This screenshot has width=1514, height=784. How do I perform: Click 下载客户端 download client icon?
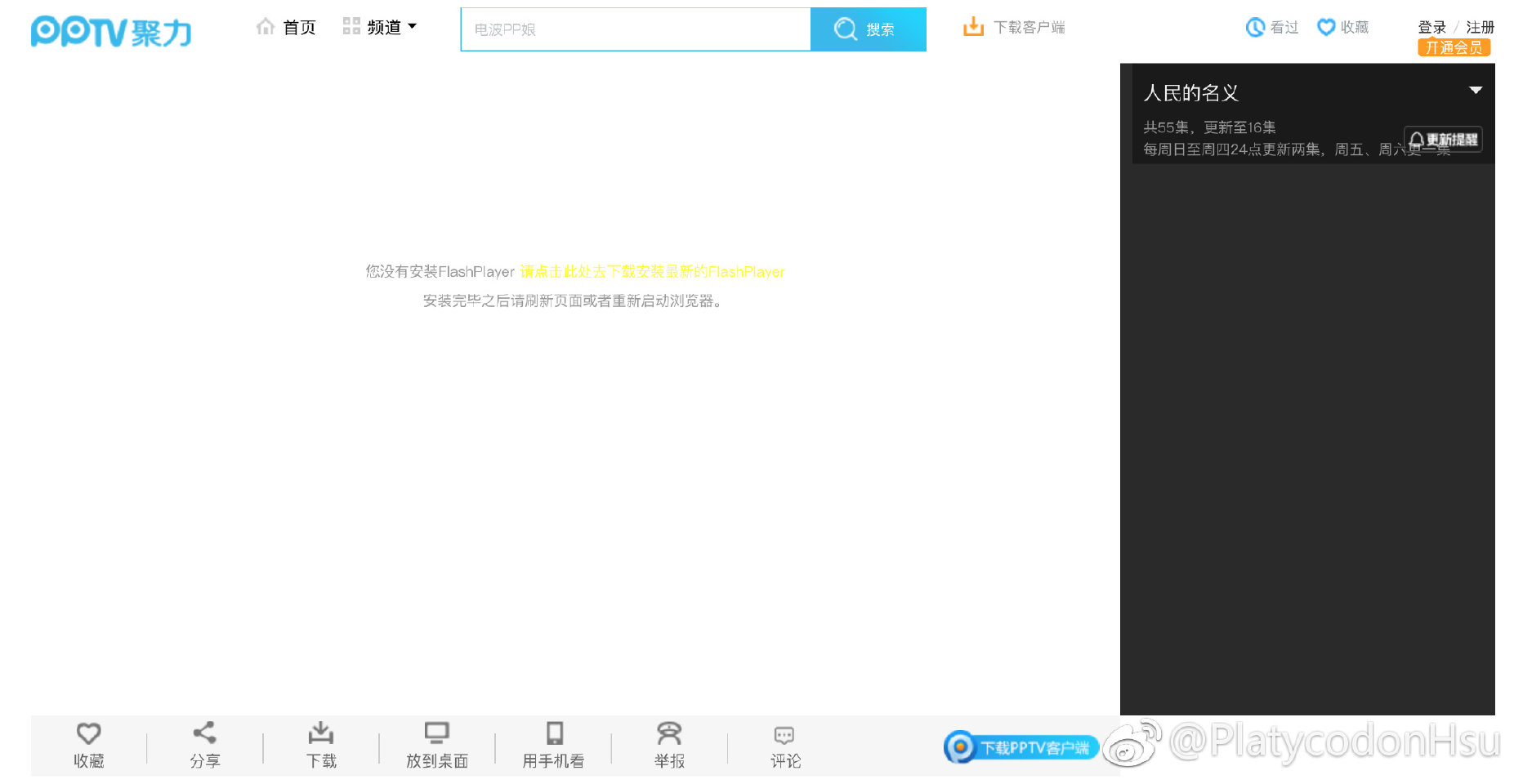pyautogui.click(x=973, y=27)
